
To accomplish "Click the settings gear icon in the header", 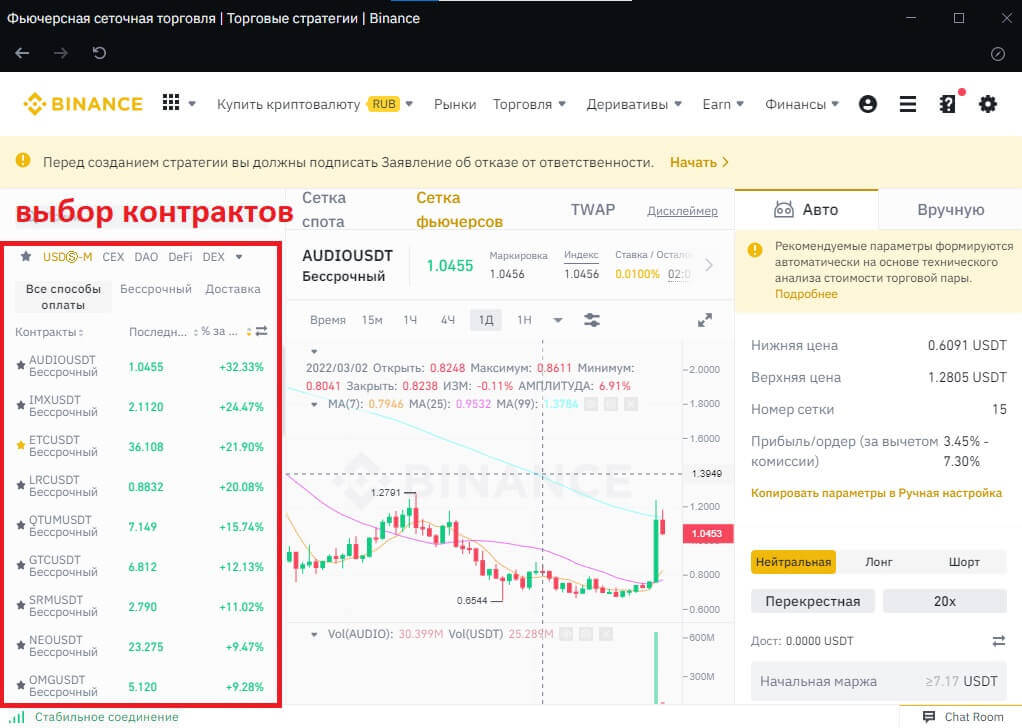I will (988, 104).
